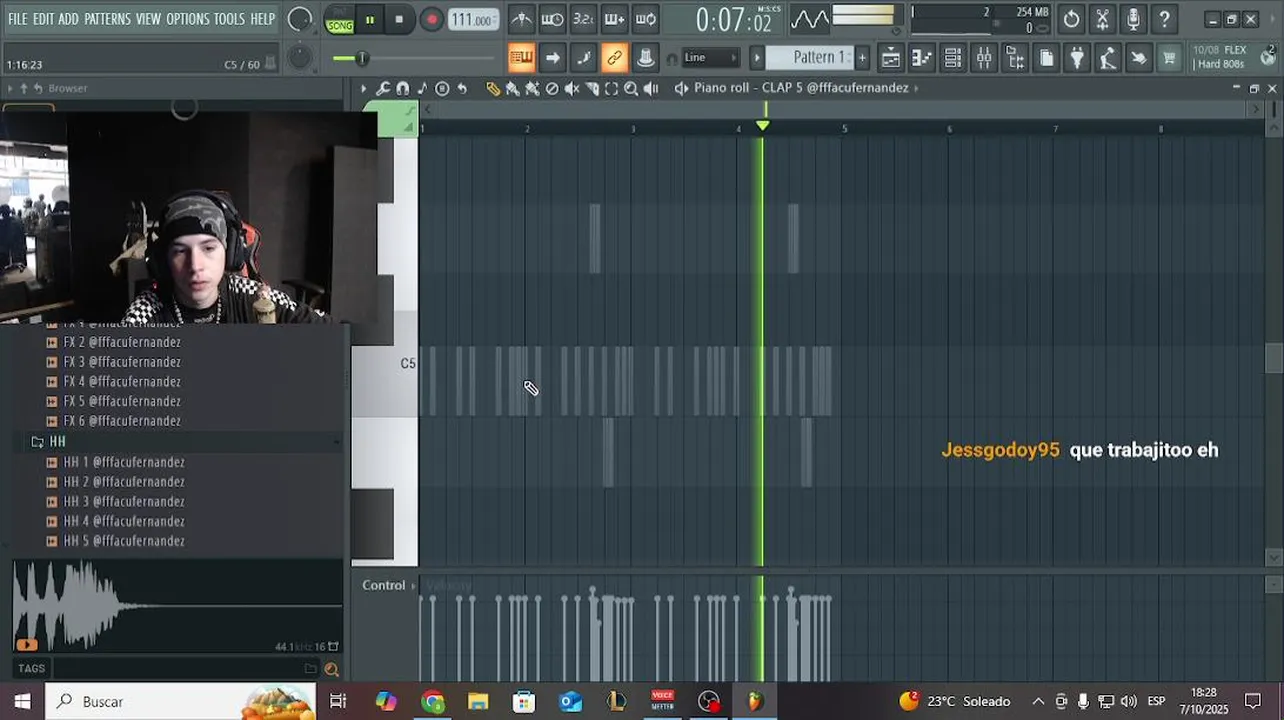Toggle loop recording
The width and height of the screenshot is (1284, 720).
[646, 19]
